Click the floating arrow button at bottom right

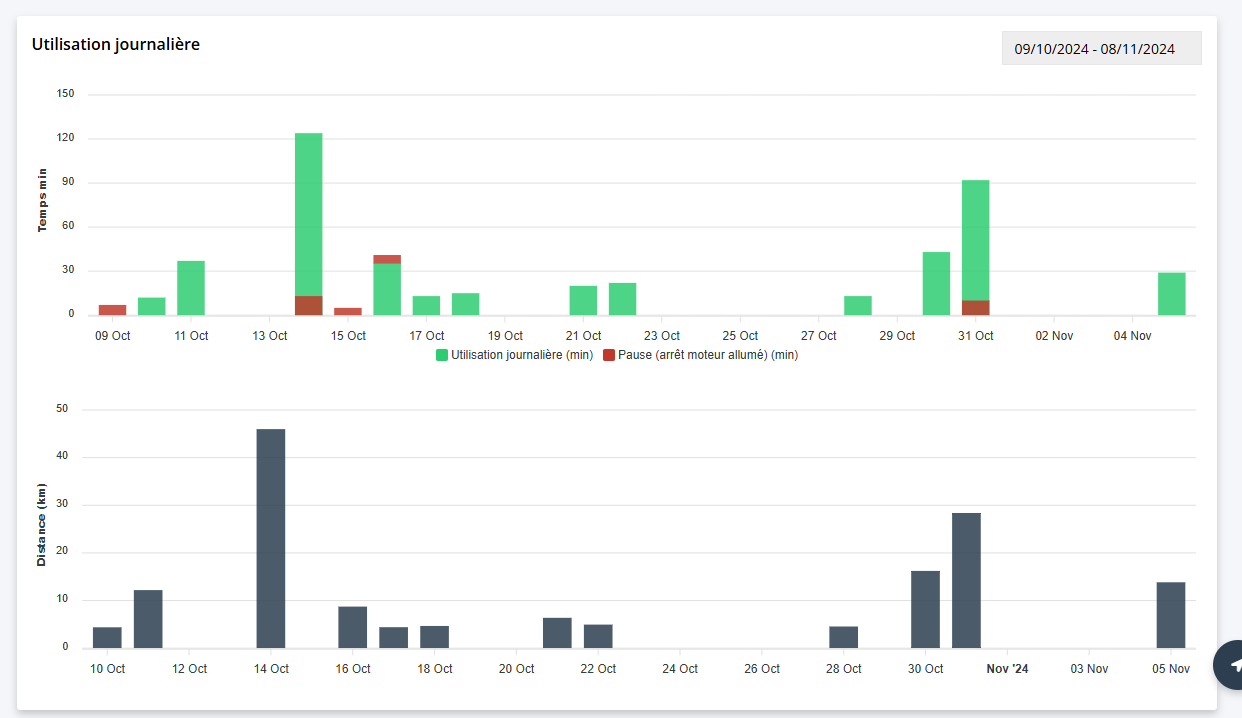tap(1232, 665)
